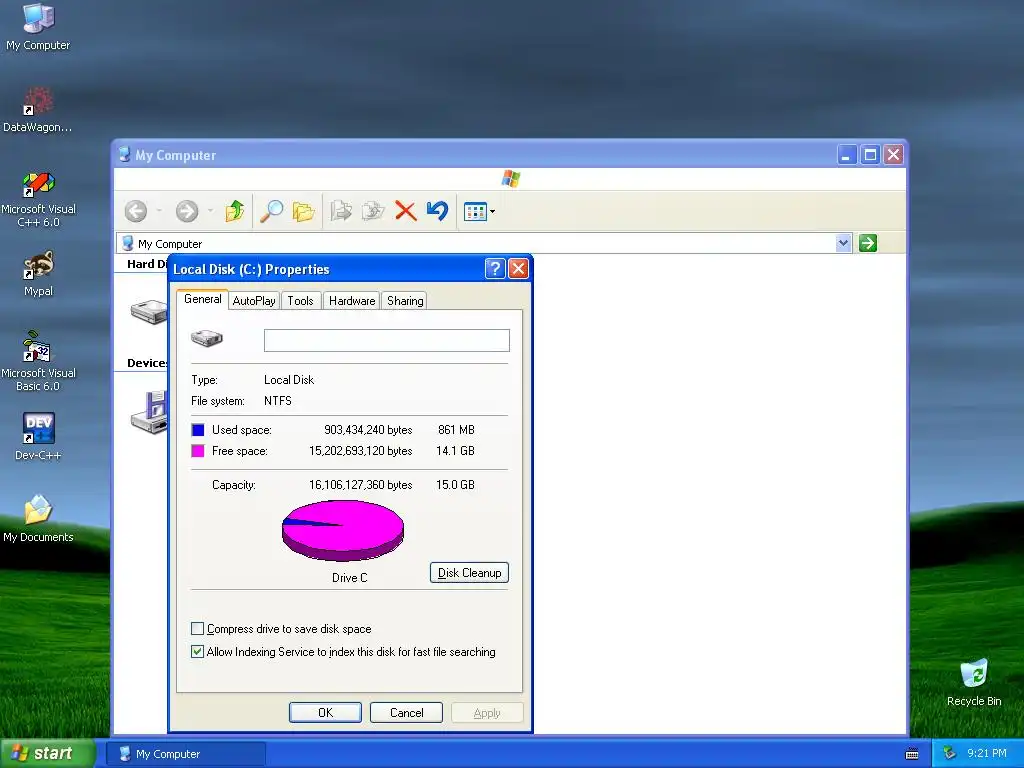Click the Copy To toolbar icon
This screenshot has width=1024, height=768.
click(373, 211)
